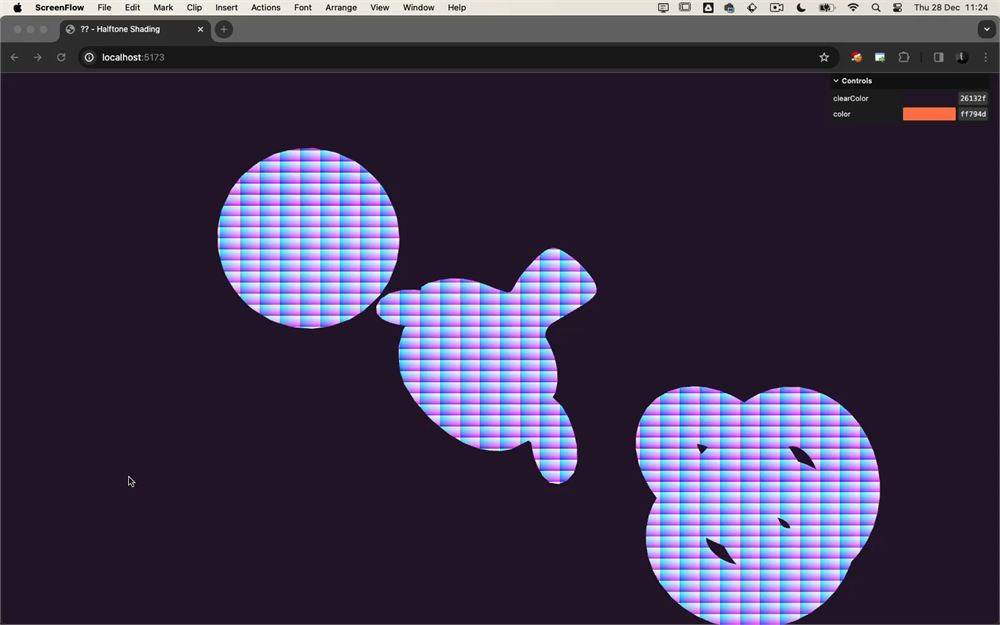Click the browser side panel icon
Viewport: 1000px width, 625px height.
[x=939, y=57]
